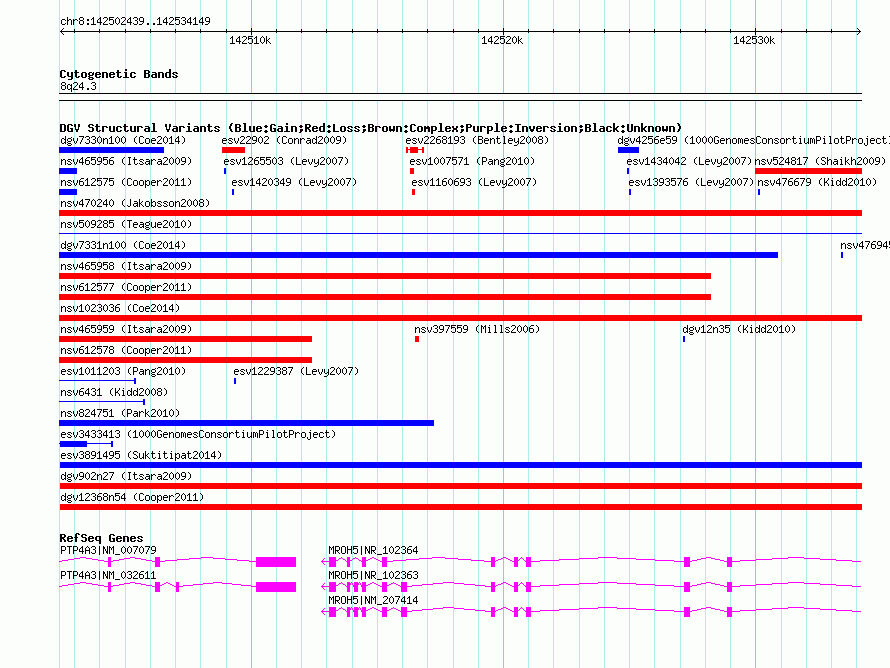Click the red nsv470240 loss bar
The width and height of the screenshot is (890, 668).
point(460,213)
